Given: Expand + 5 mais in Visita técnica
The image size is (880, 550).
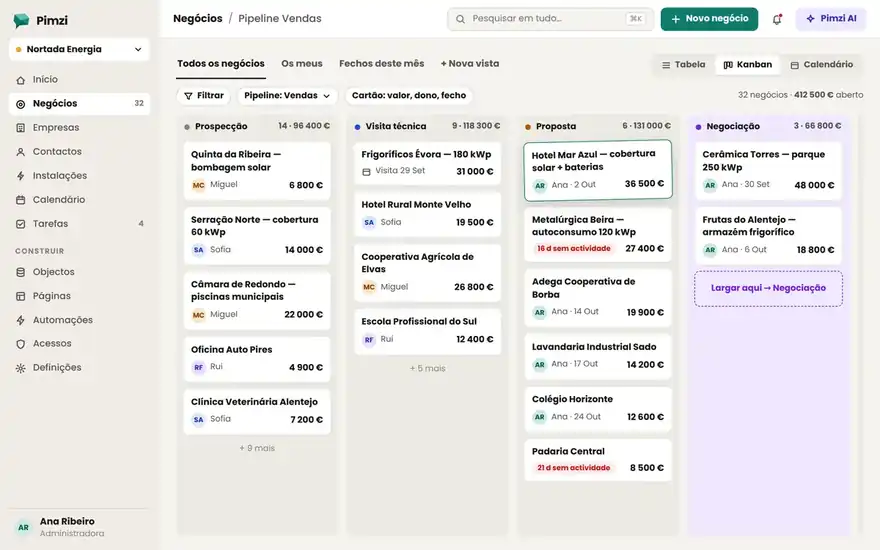Looking at the screenshot, I should point(428,368).
